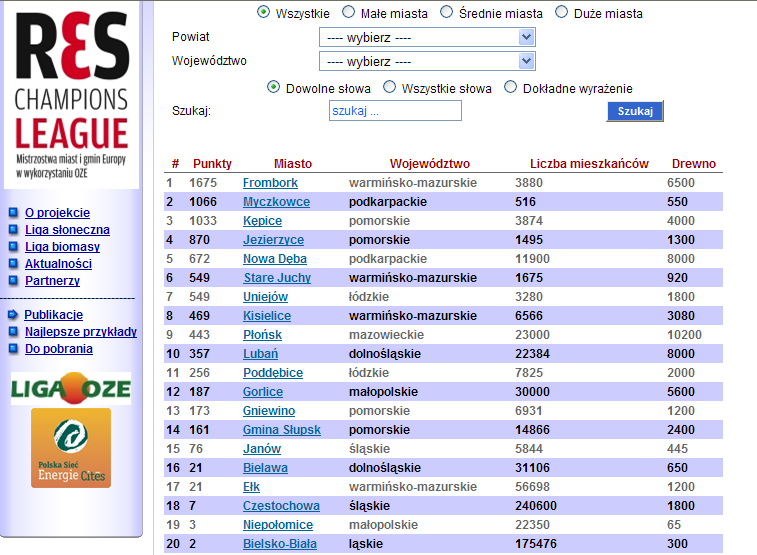The image size is (757, 555).
Task: Open the Kępice city link
Action: (262, 221)
